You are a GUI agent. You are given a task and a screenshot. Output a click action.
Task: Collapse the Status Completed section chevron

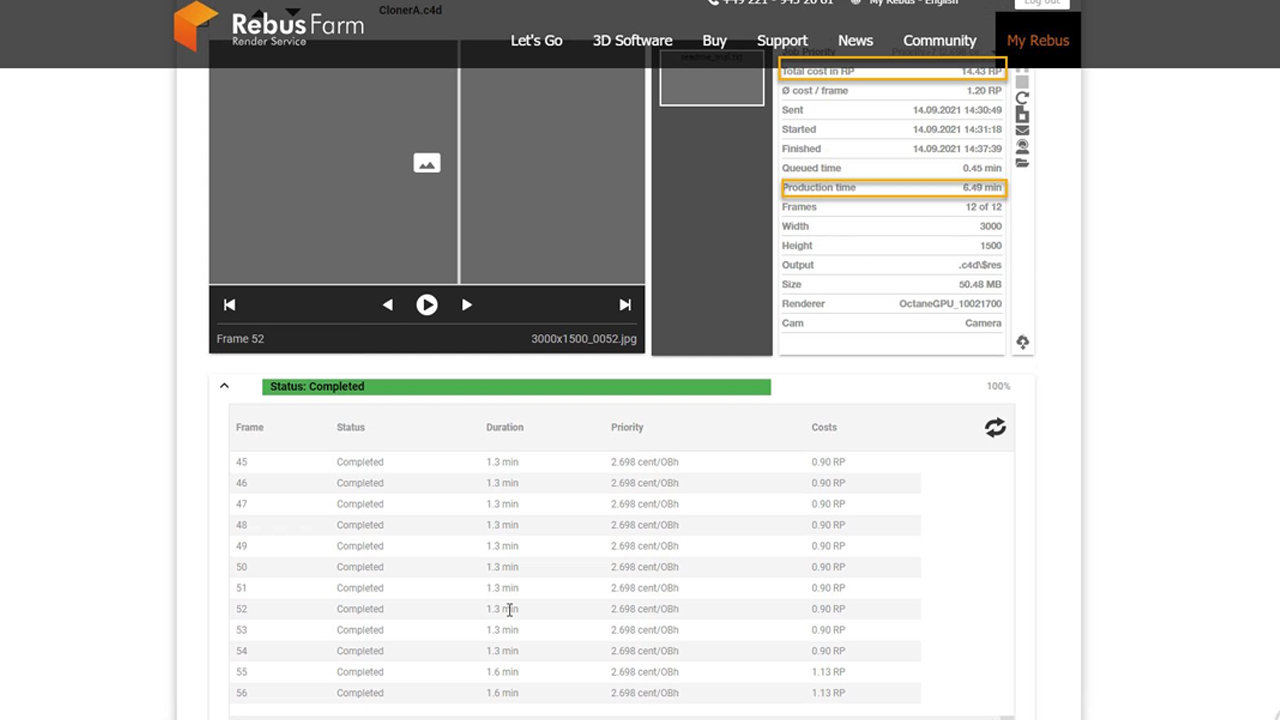[x=224, y=386]
